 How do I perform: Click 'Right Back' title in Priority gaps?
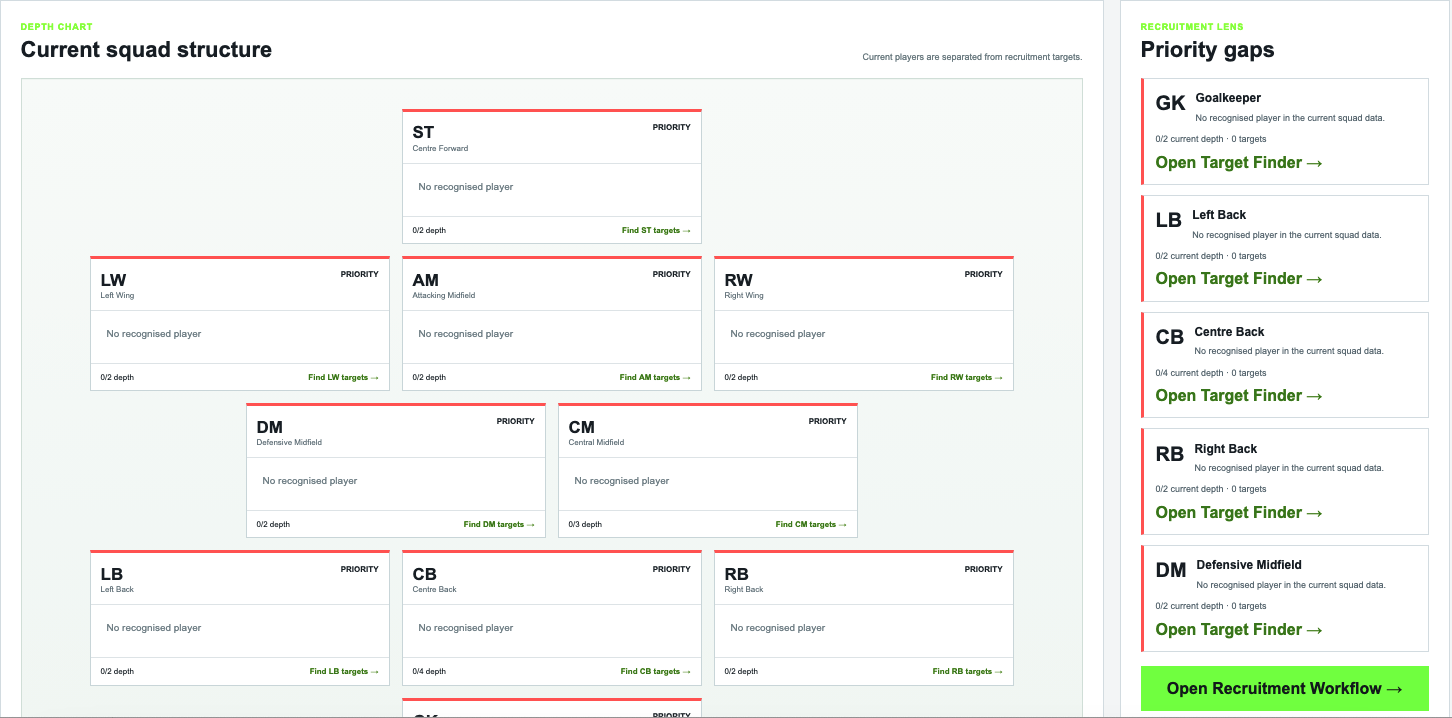1226,449
